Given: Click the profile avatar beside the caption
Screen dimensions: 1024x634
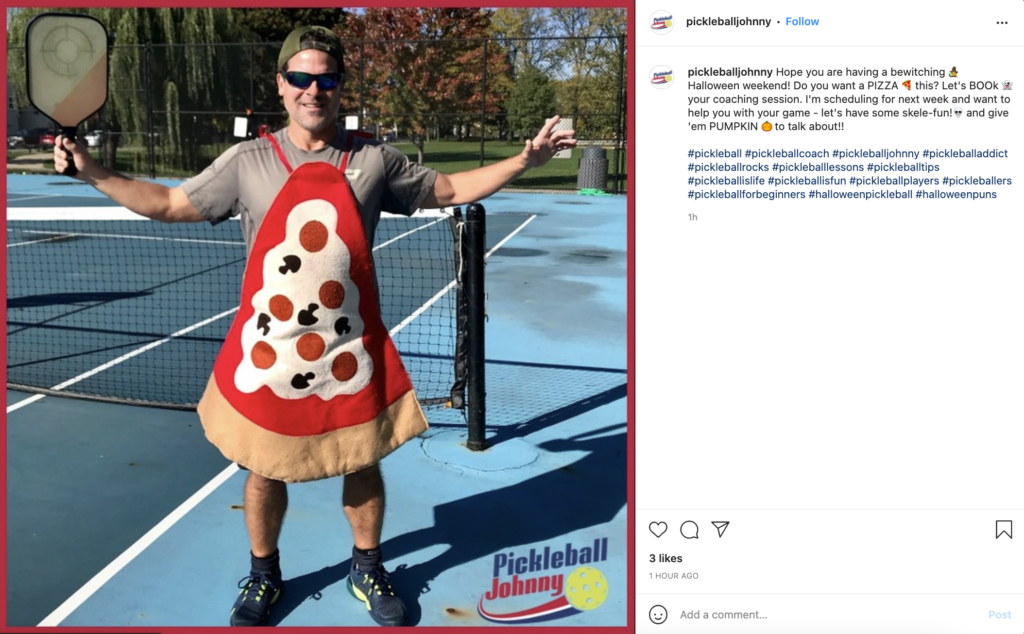Looking at the screenshot, I should click(x=662, y=77).
